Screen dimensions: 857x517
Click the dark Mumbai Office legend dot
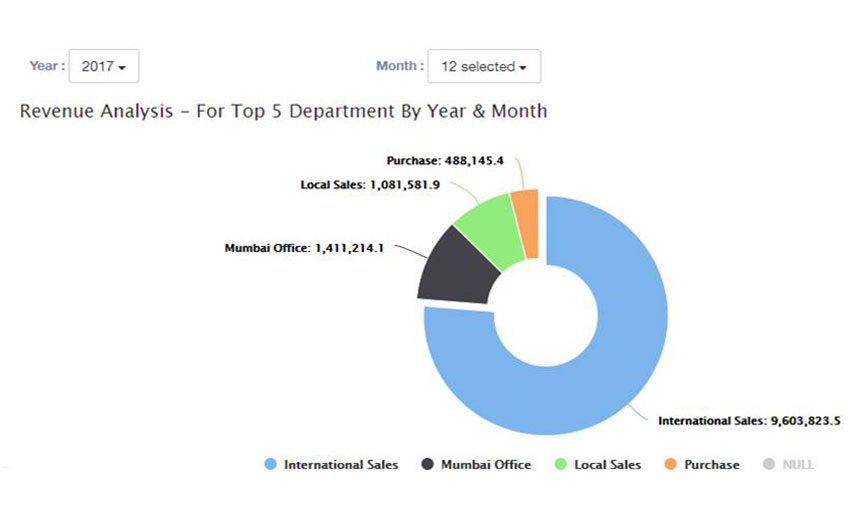pyautogui.click(x=428, y=465)
